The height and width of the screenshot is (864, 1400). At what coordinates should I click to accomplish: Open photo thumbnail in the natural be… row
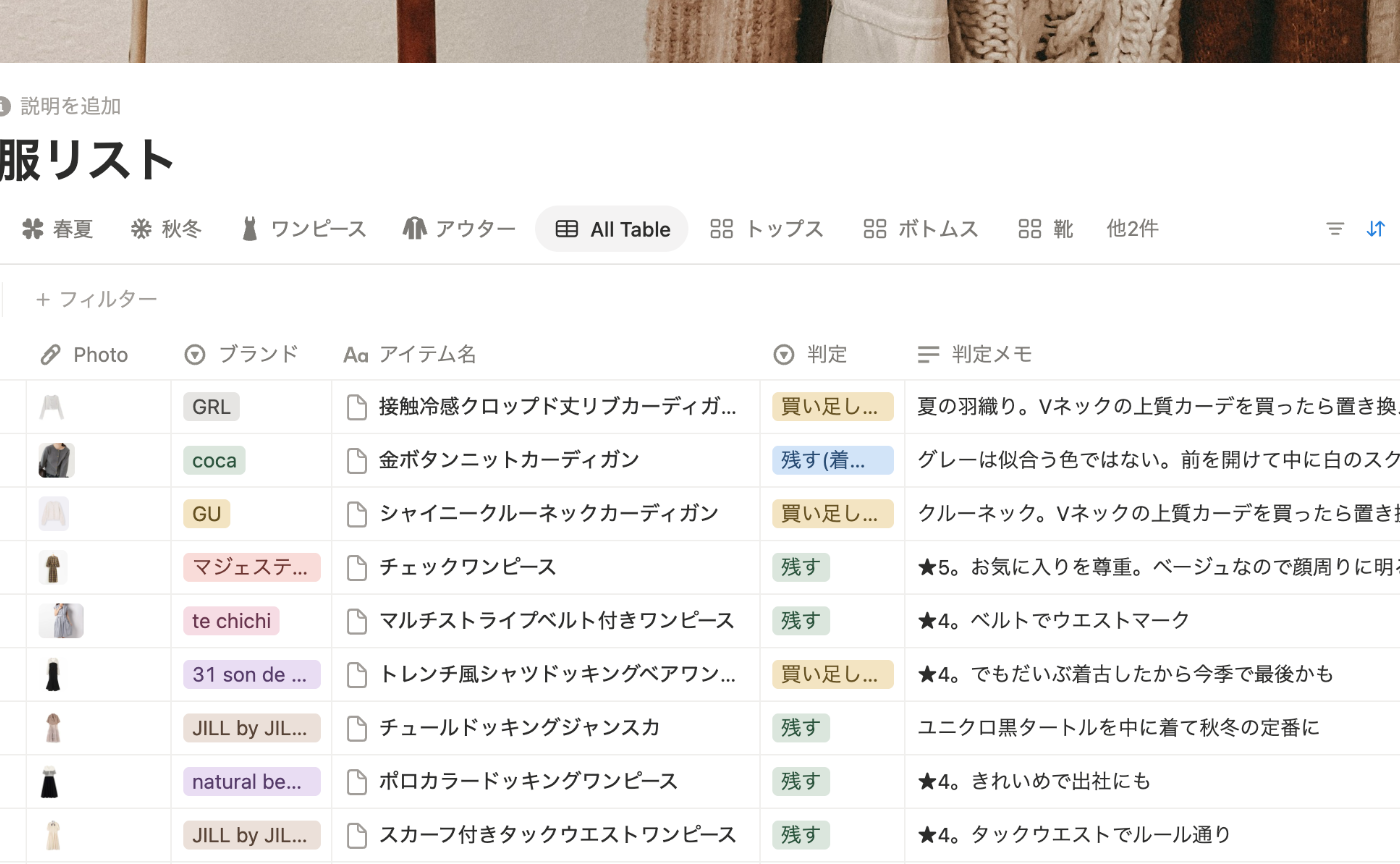tap(50, 781)
